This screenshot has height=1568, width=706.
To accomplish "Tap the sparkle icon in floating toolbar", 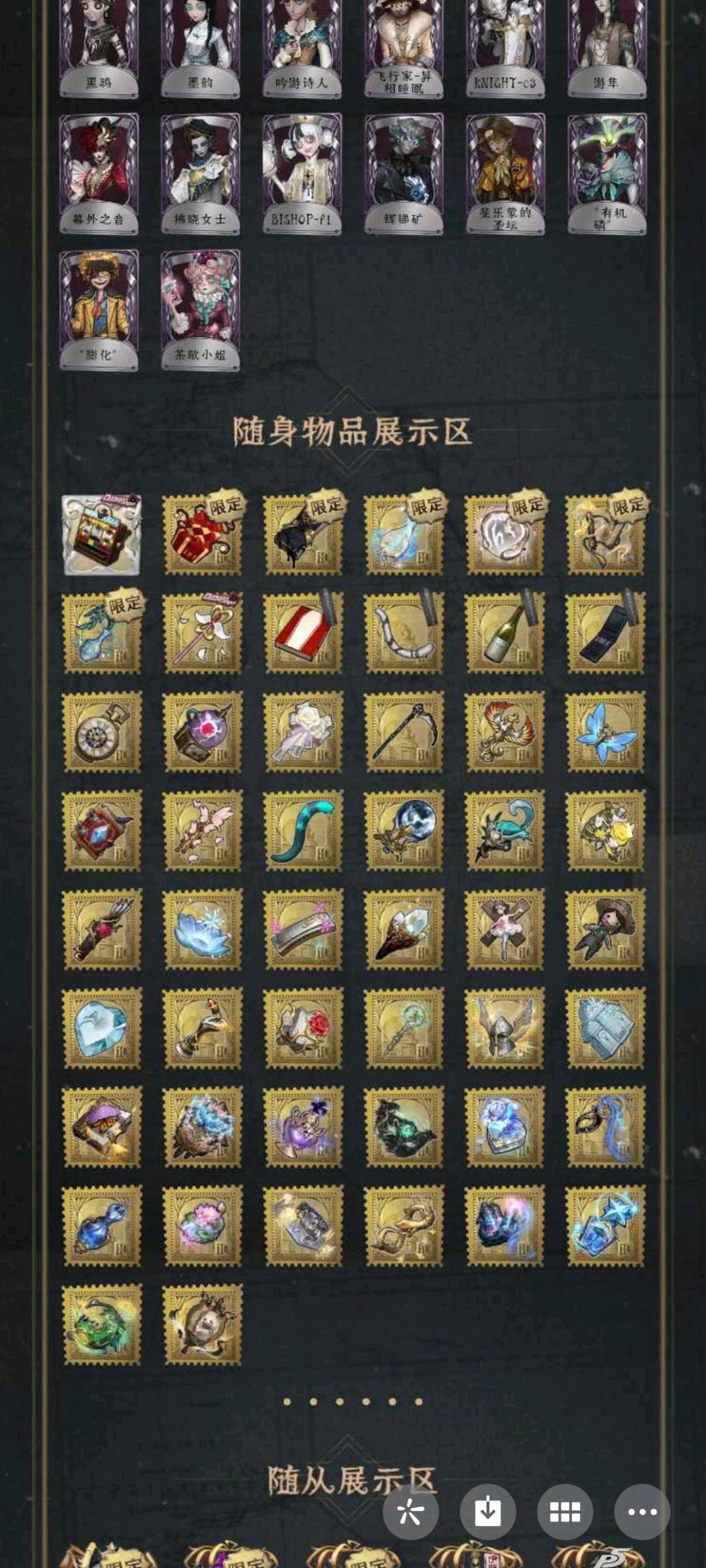I will 411,1511.
